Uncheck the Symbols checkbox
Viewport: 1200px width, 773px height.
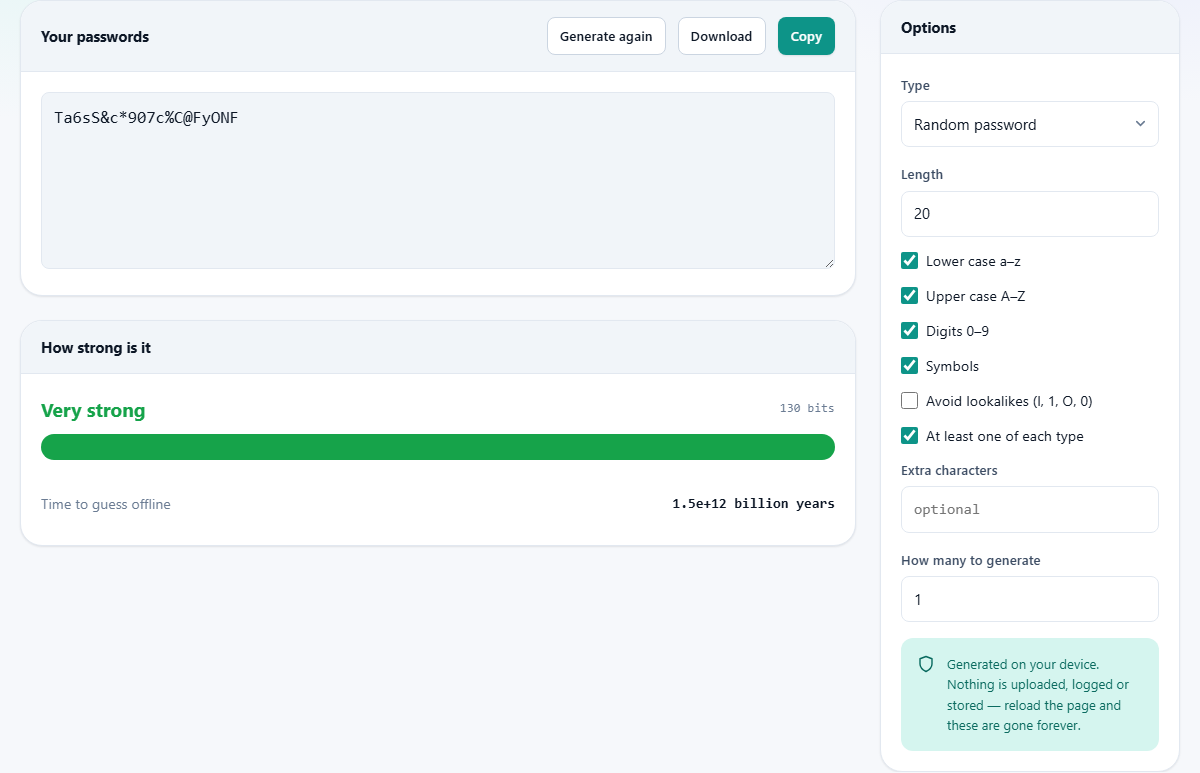(x=910, y=366)
